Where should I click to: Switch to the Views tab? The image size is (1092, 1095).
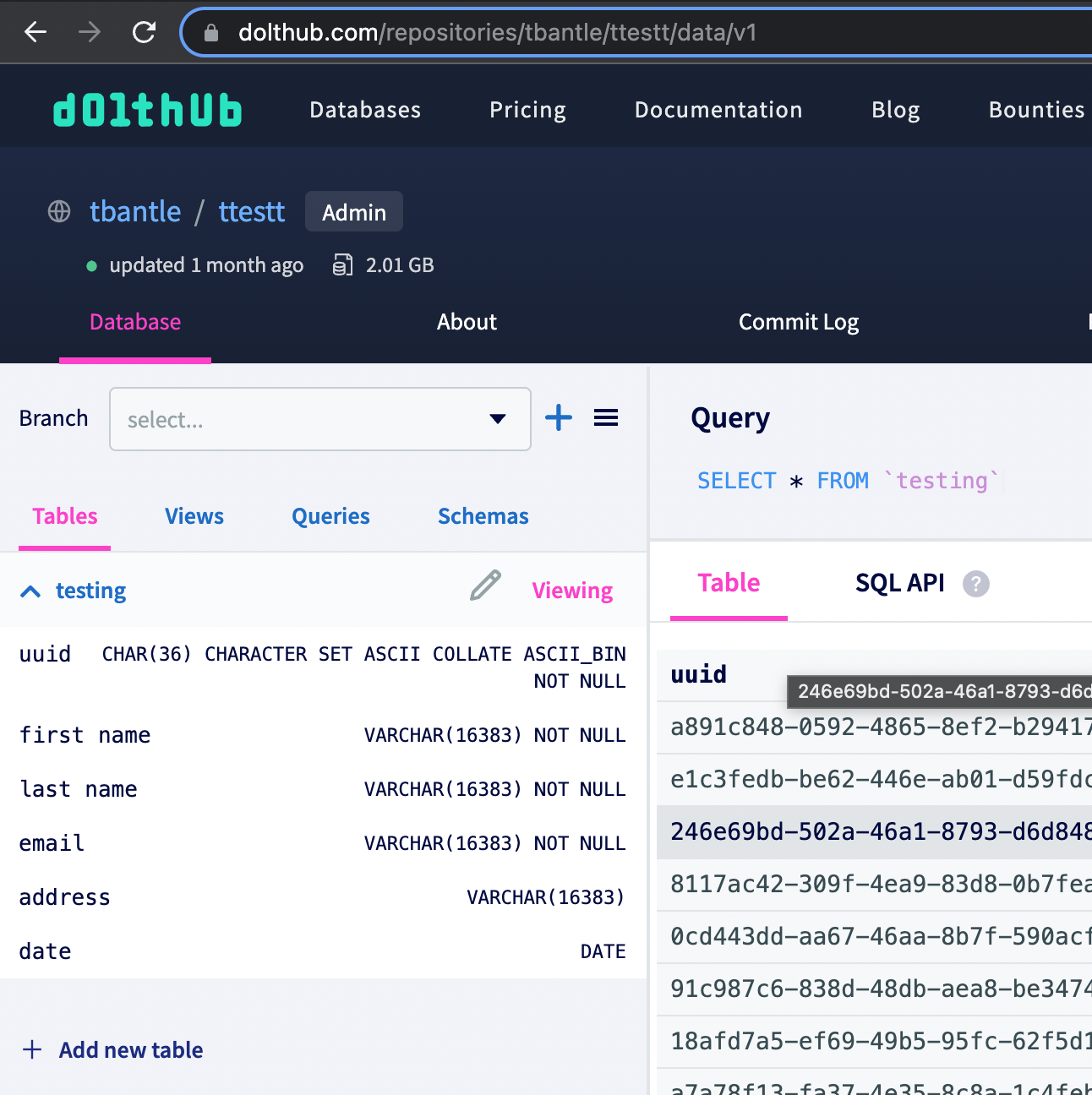tap(194, 516)
